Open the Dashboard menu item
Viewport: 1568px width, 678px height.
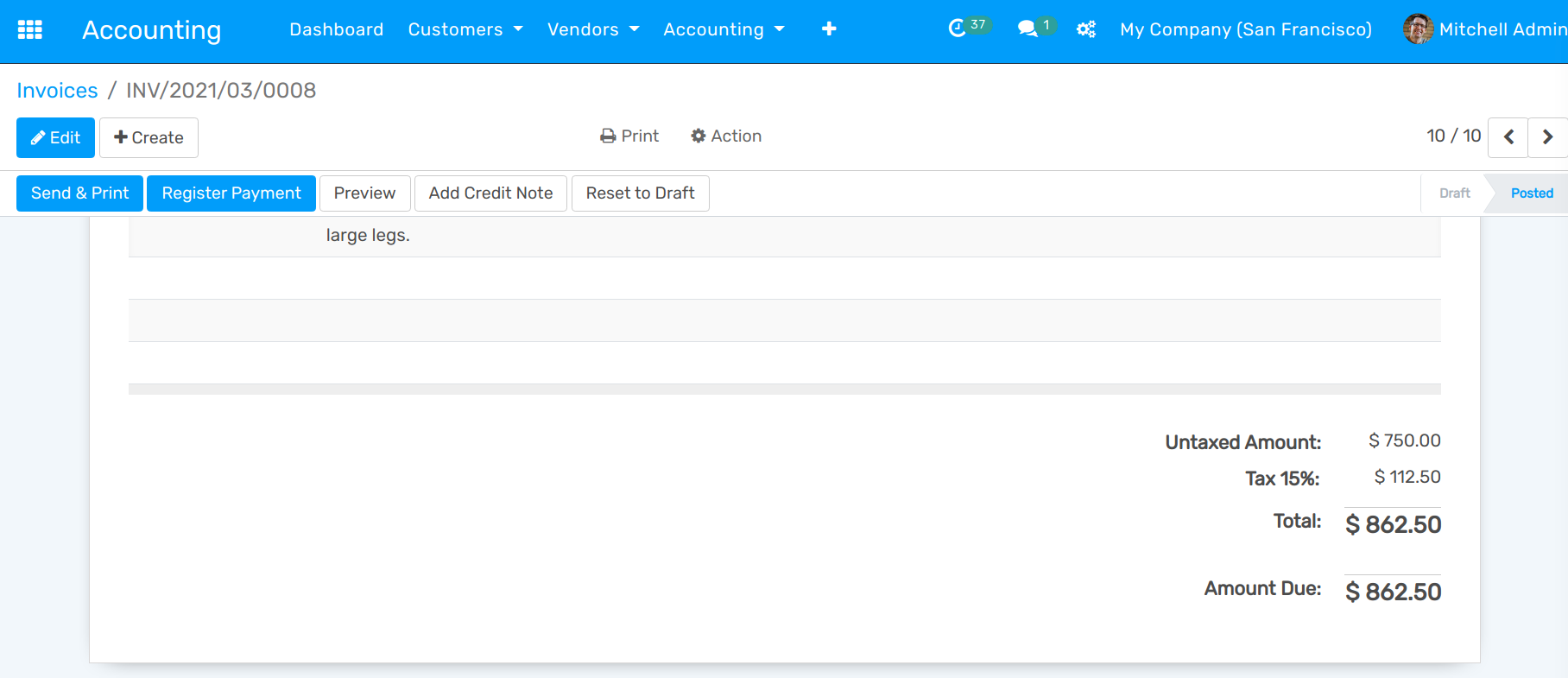336,29
